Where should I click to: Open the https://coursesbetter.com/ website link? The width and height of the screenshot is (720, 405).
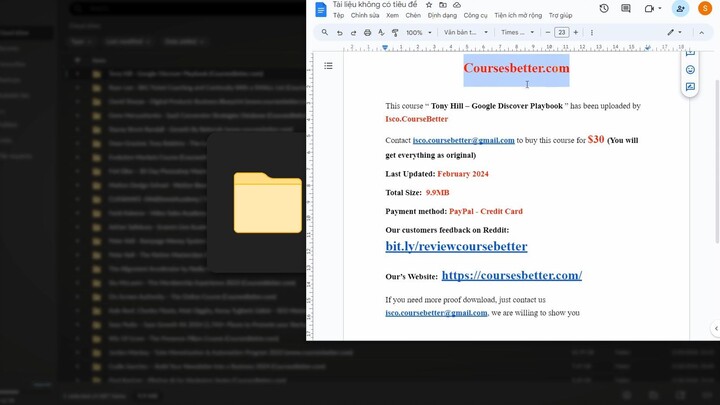512,275
